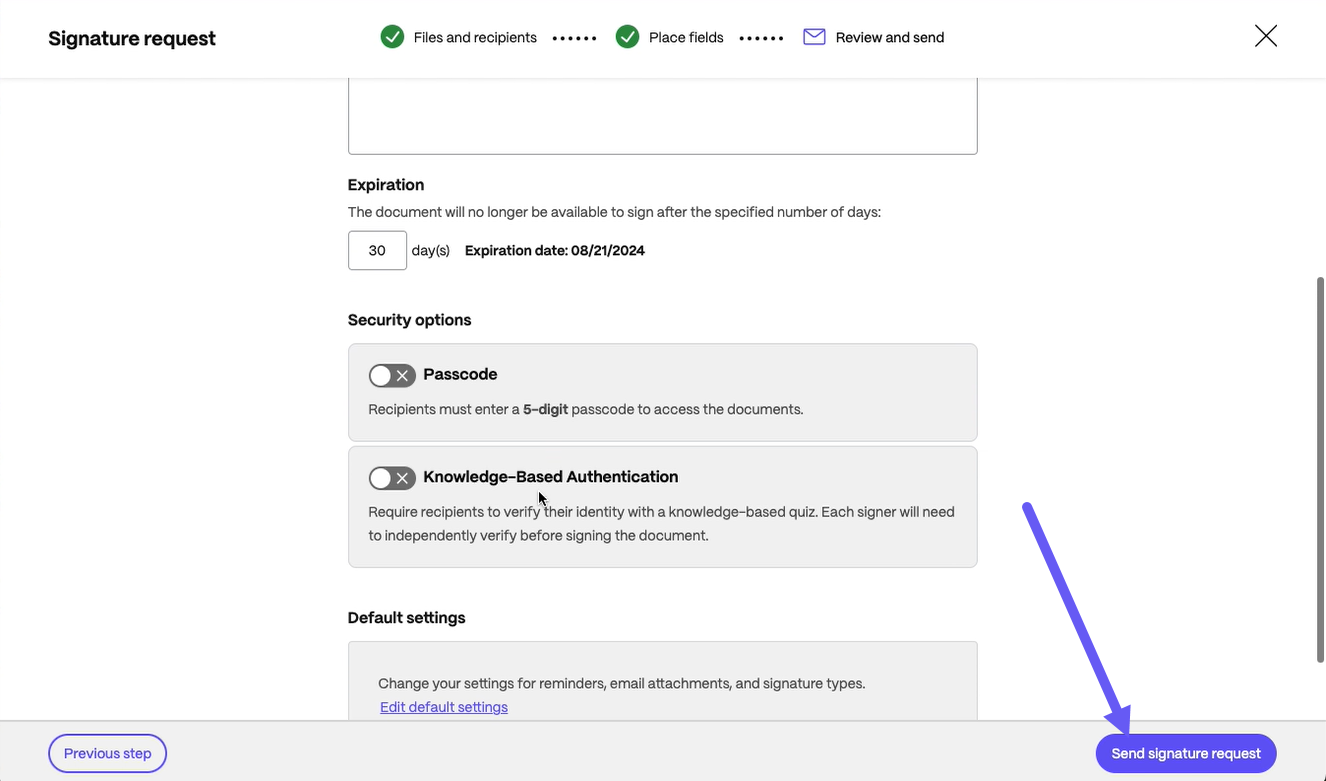Click the vertical page scrollbar
1326x781 pixels.
pos(1320,470)
